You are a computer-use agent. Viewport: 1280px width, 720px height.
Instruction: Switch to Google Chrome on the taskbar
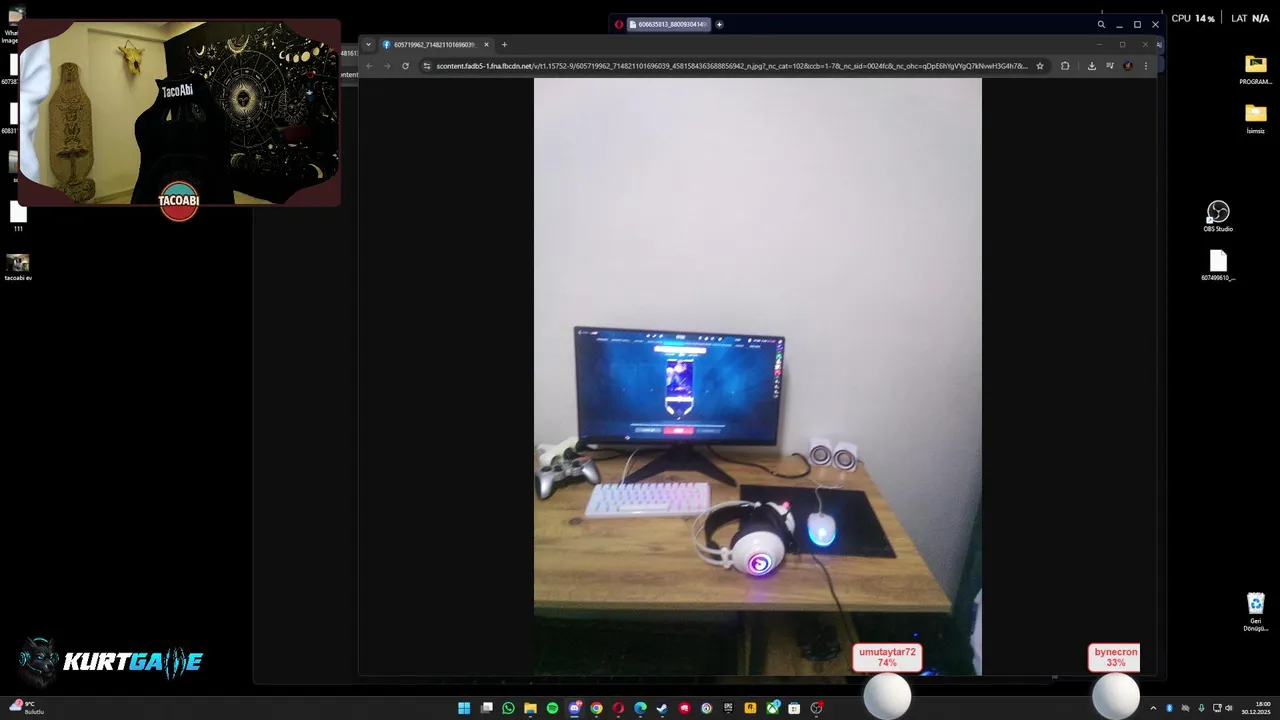596,708
